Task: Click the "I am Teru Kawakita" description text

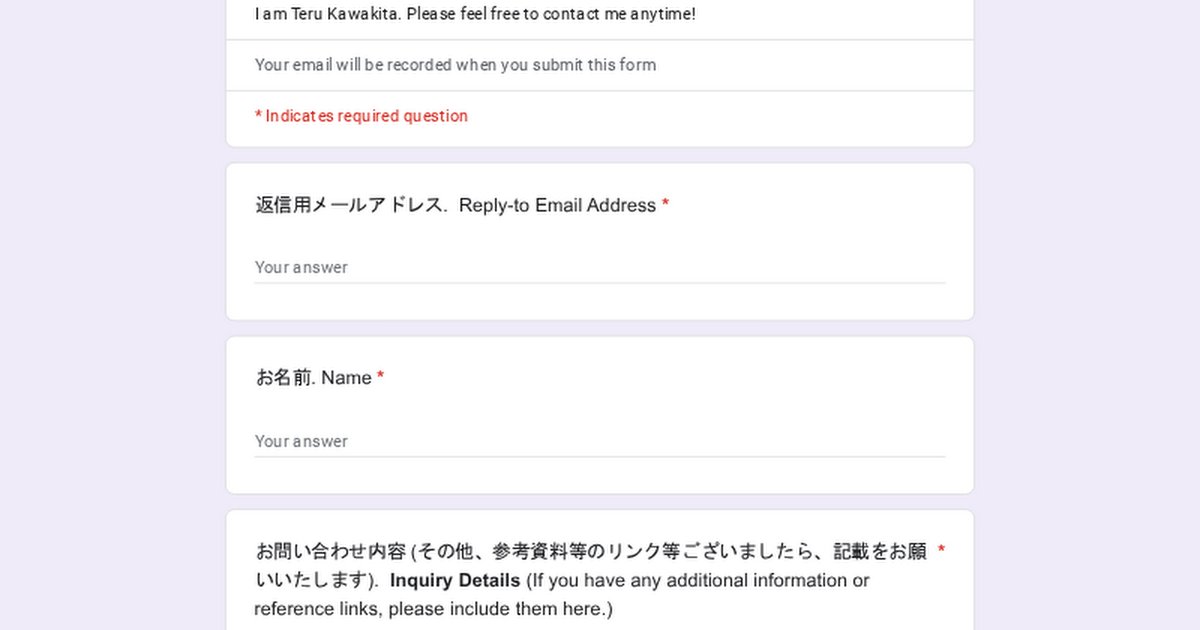Action: 475,14
